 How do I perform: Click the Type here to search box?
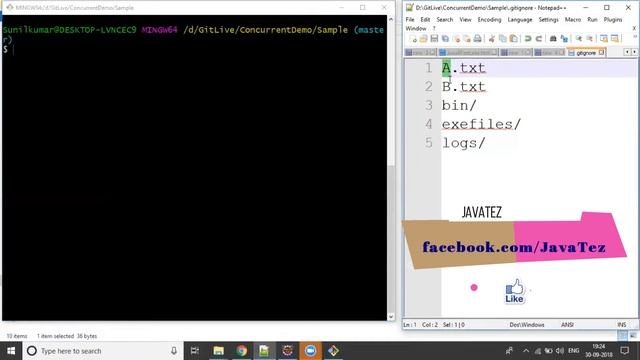point(102,351)
